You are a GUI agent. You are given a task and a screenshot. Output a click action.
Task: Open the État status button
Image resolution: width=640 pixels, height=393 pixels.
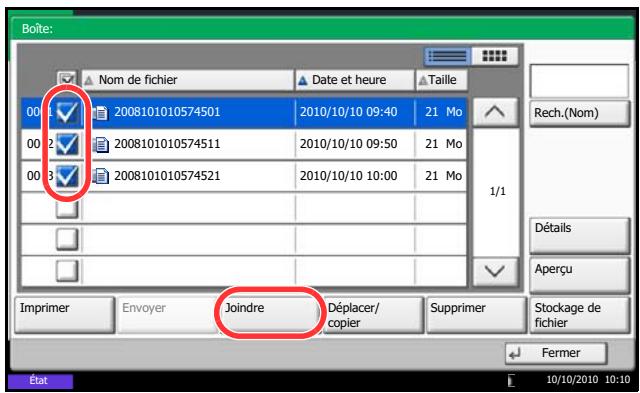click(x=40, y=381)
